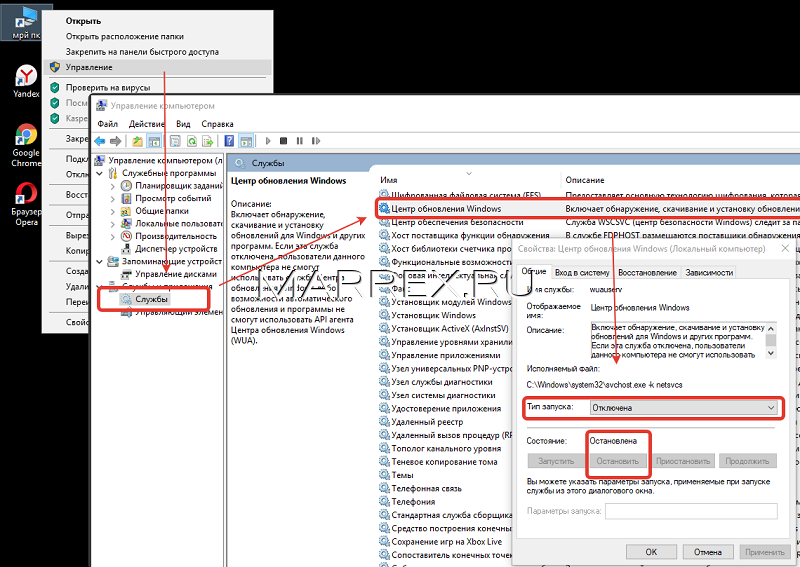Click the Start Service play icon
The width and height of the screenshot is (800, 567).
point(268,141)
